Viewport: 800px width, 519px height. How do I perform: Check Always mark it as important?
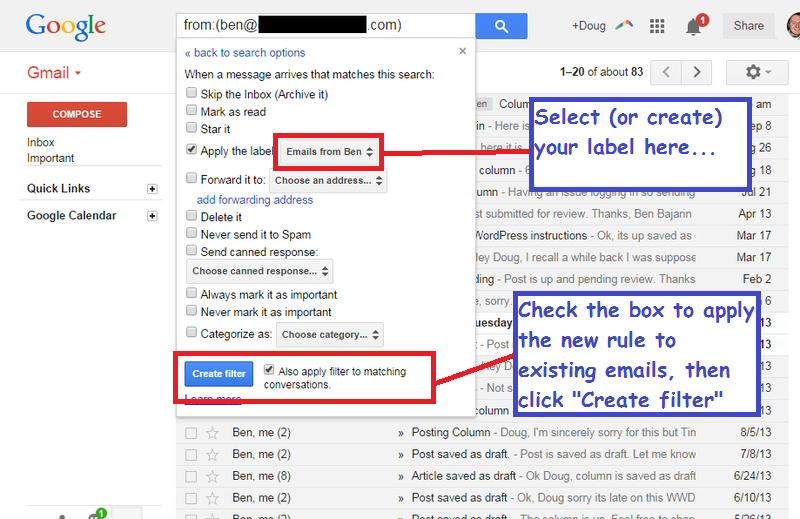click(191, 293)
